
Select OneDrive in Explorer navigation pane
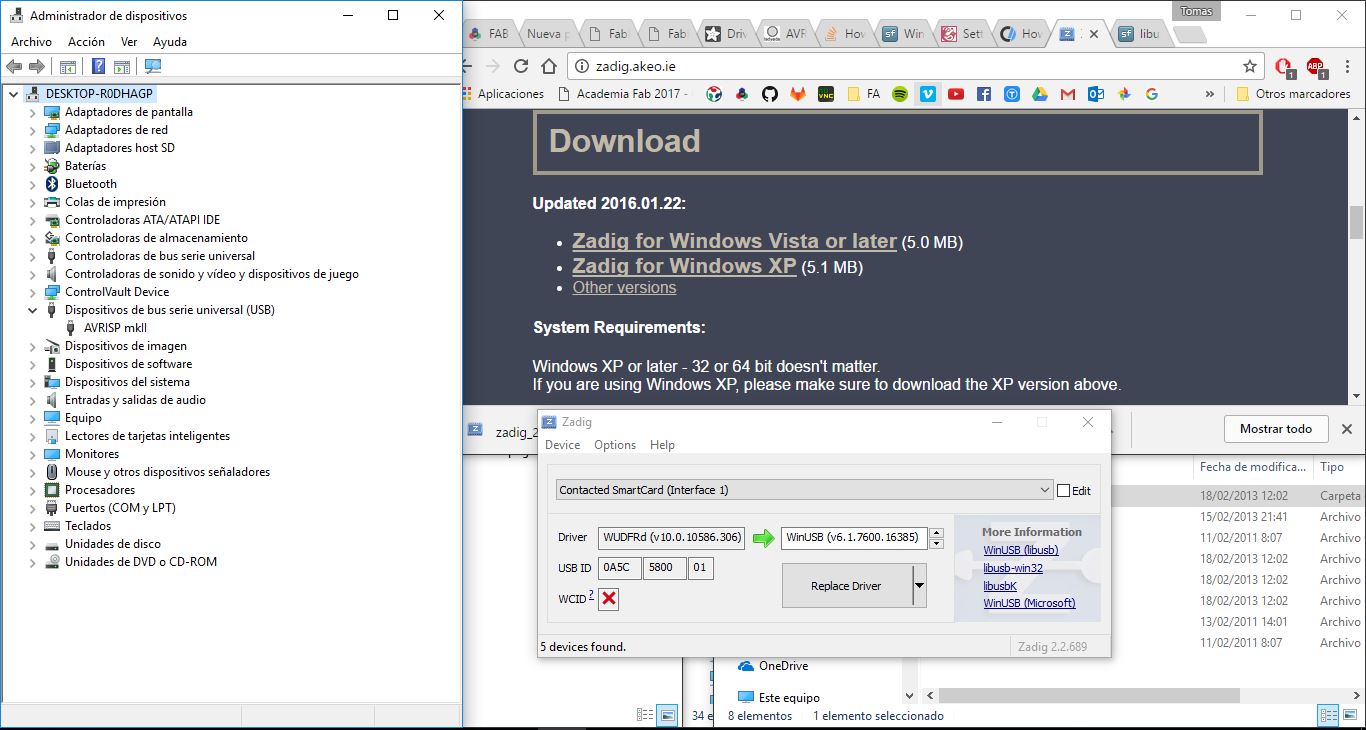pyautogui.click(x=783, y=666)
